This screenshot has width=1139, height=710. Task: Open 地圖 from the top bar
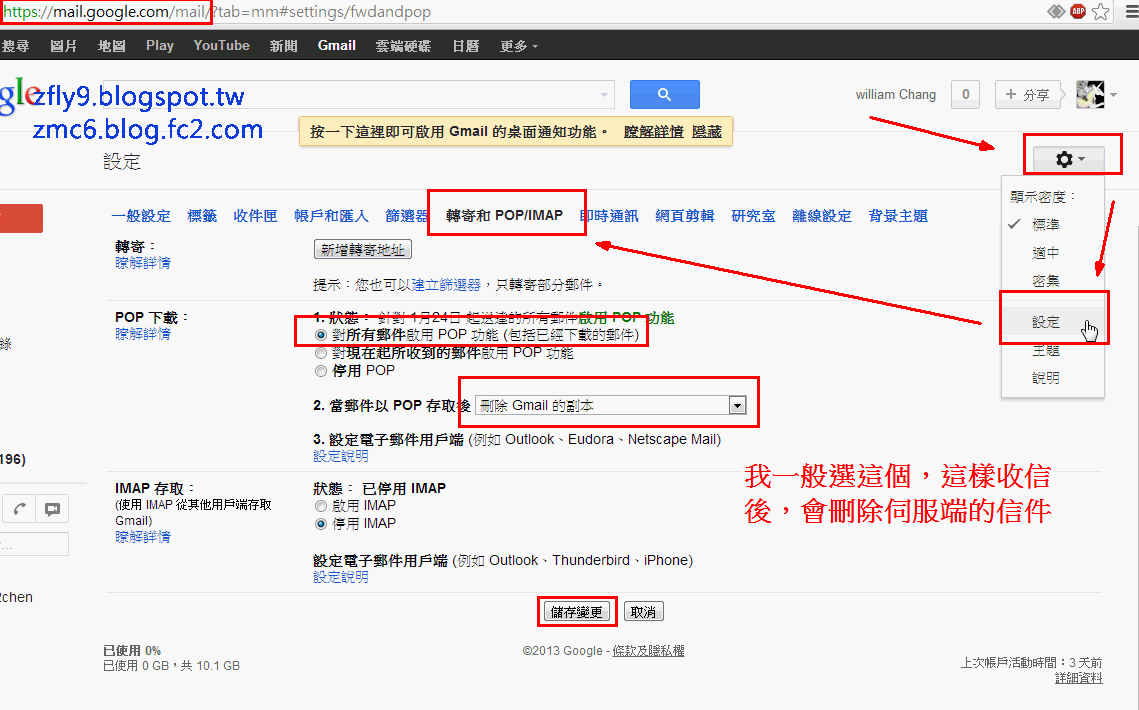111,46
